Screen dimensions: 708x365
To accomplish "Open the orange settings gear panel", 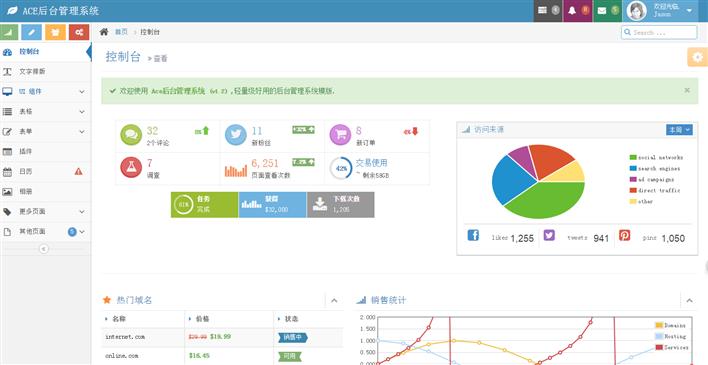I will [x=698, y=57].
